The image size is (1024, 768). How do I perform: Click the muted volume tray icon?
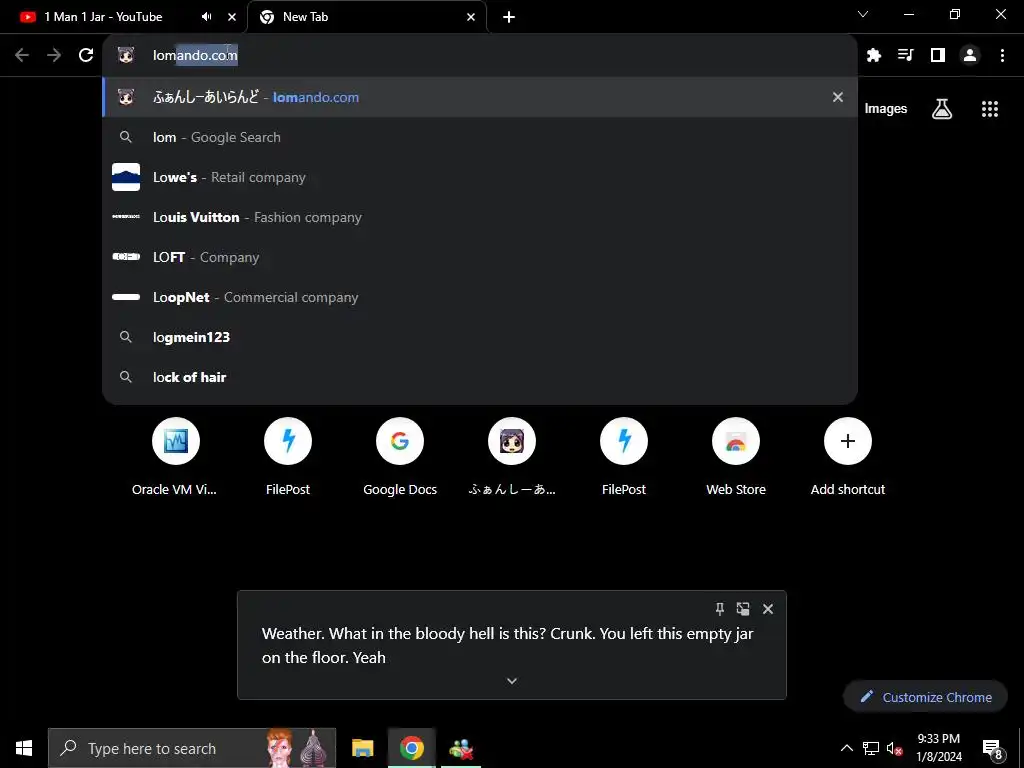click(x=895, y=748)
